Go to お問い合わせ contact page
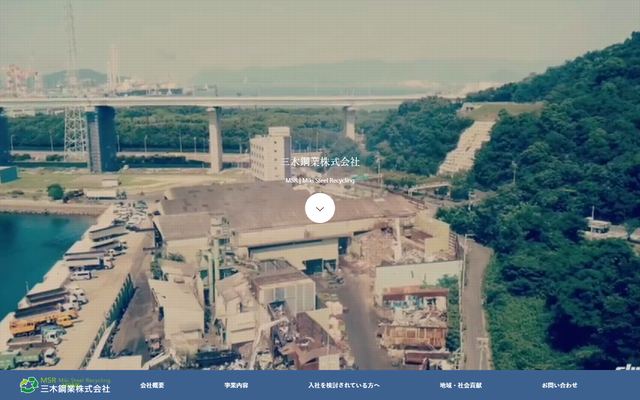Screen dimensions: 640x400 click(x=560, y=385)
